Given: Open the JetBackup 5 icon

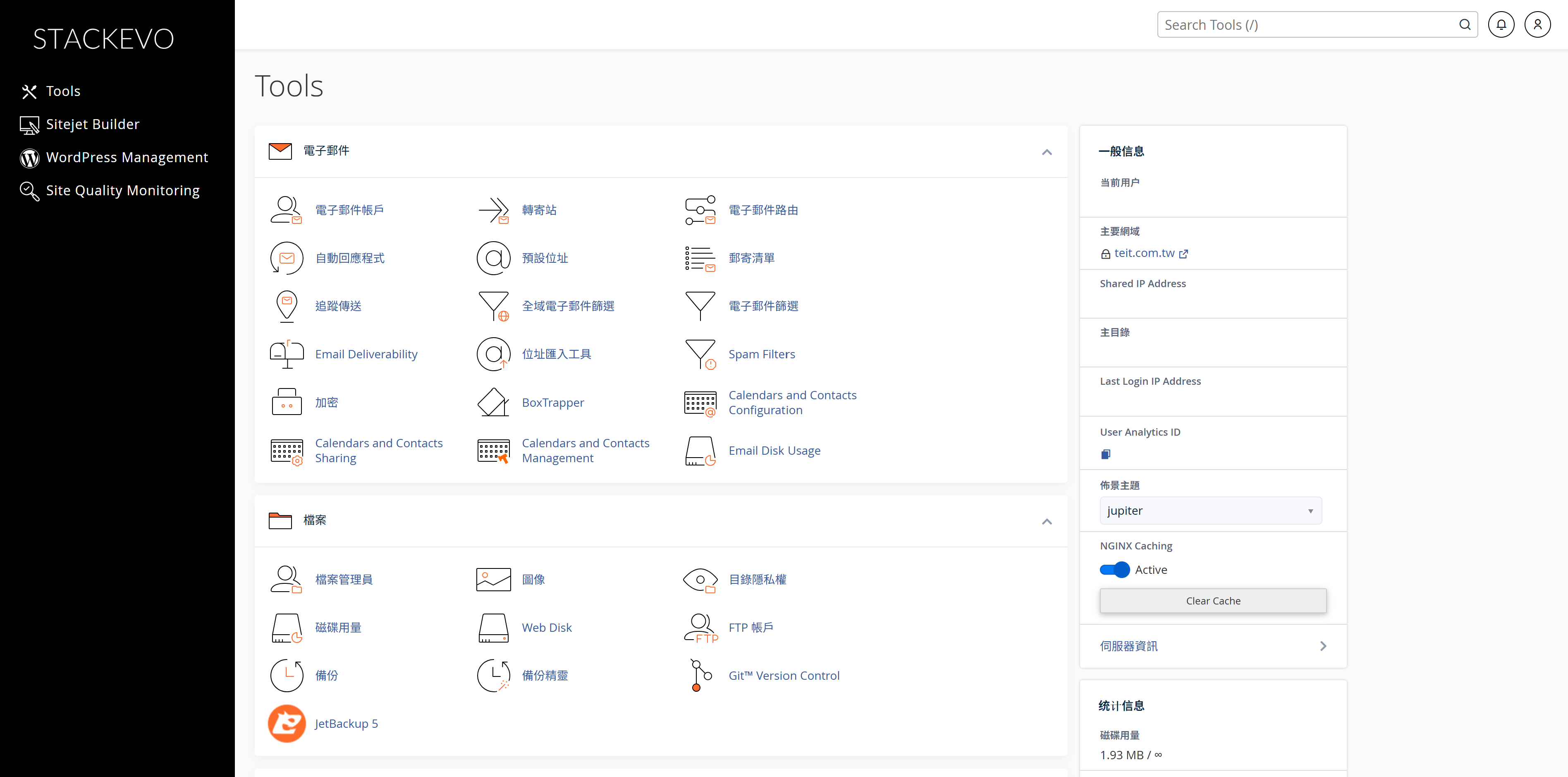Looking at the screenshot, I should (x=287, y=723).
